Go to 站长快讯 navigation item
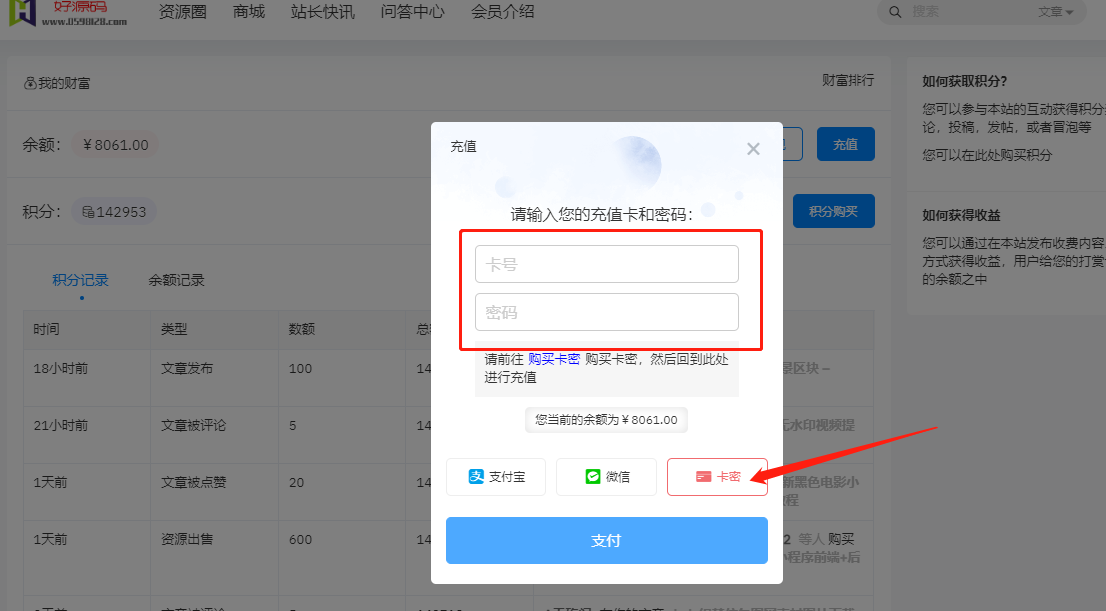The width and height of the screenshot is (1106, 611). pyautogui.click(x=322, y=12)
